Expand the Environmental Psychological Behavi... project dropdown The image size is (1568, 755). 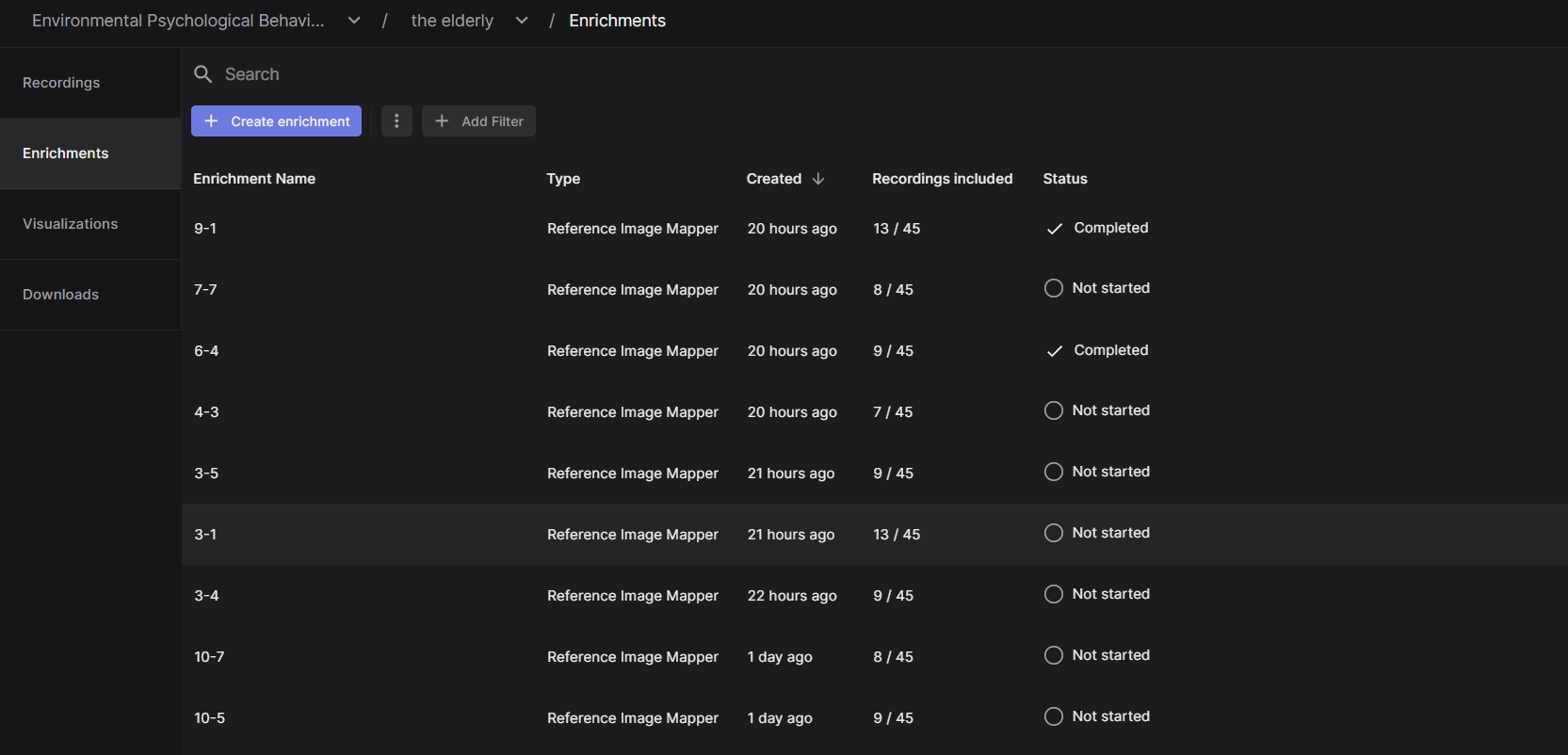[354, 21]
